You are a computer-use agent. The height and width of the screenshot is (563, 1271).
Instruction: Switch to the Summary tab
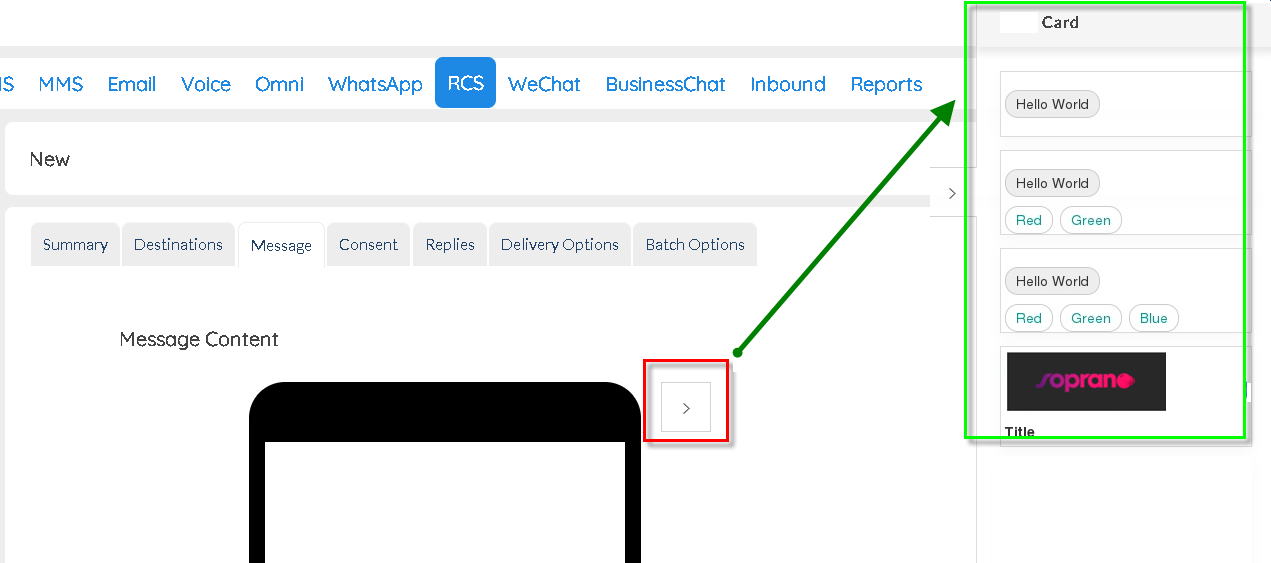(75, 244)
